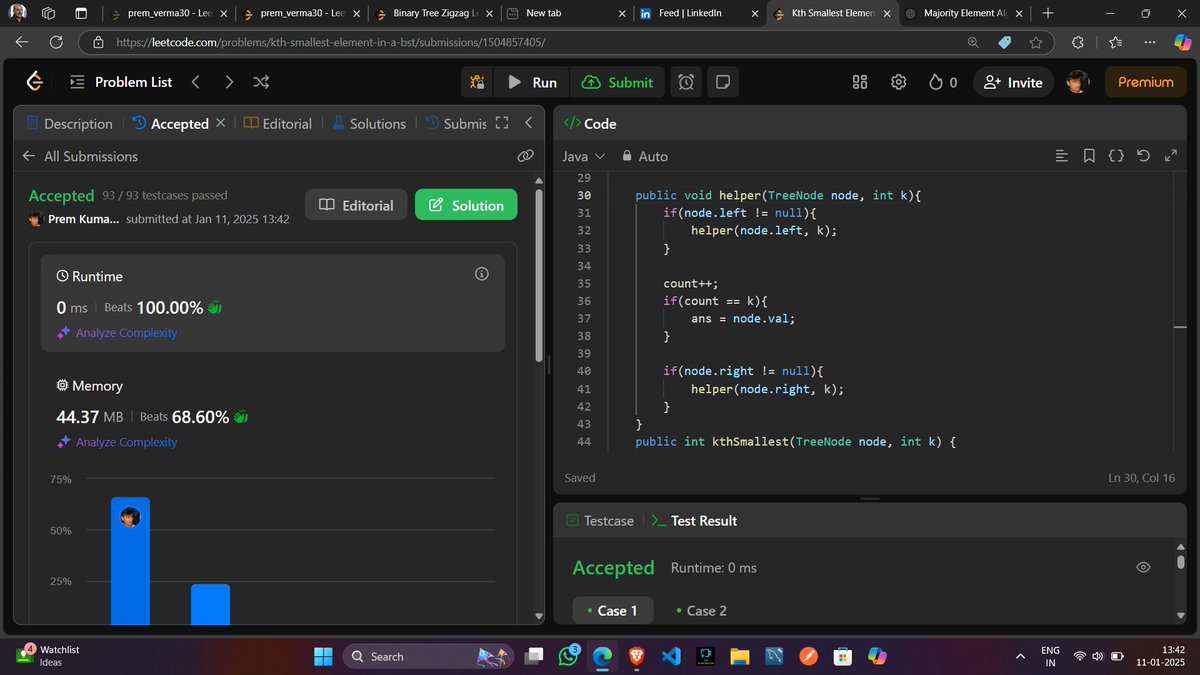Screen dimensions: 1200x675
Task: Select the tallest memory distribution bar
Action: [x=130, y=561]
